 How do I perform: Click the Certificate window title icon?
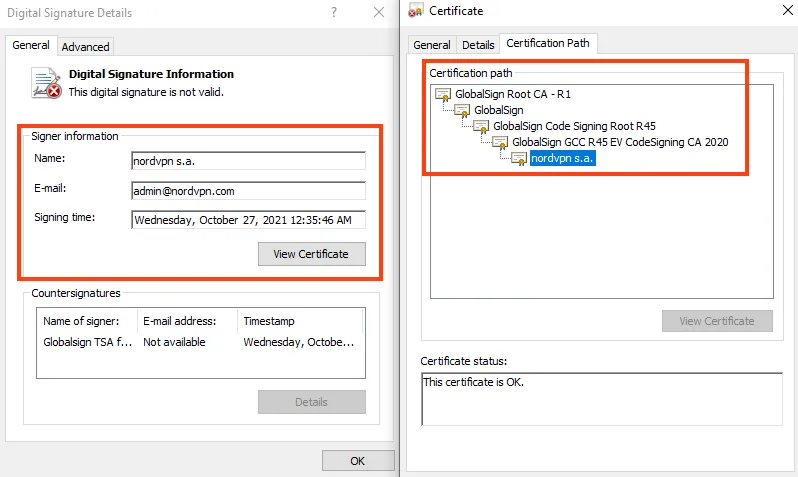pos(416,10)
